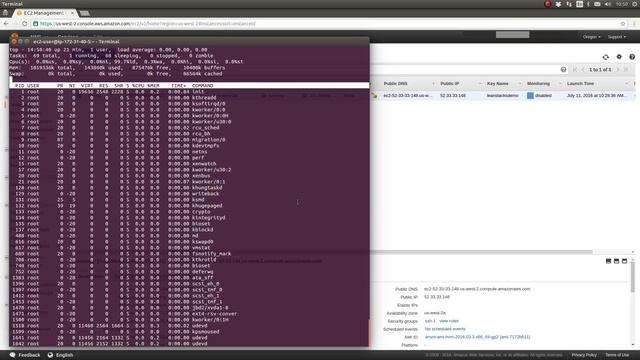Click the browser address bar URL
Image resolution: width=640 pixels, height=360 pixels.
(147, 24)
